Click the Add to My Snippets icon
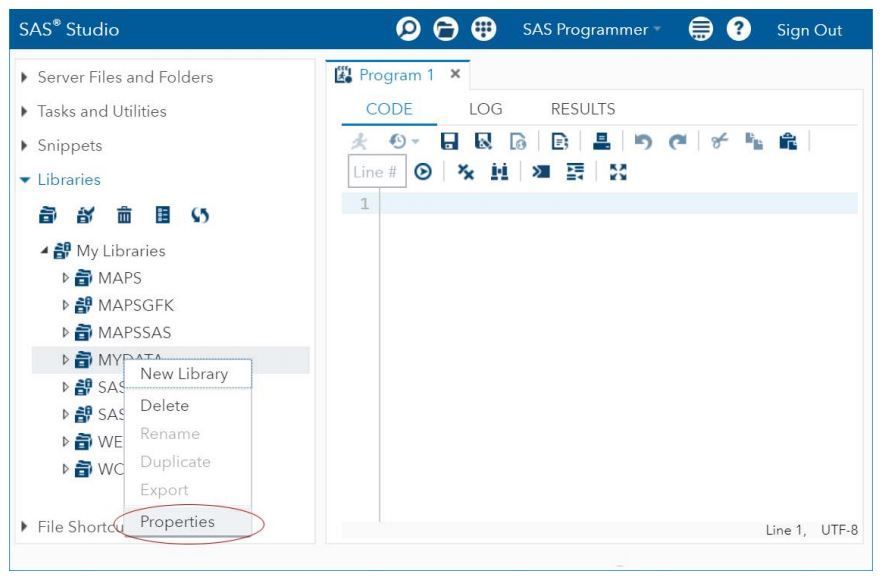The width and height of the screenshot is (893, 588). tap(518, 141)
